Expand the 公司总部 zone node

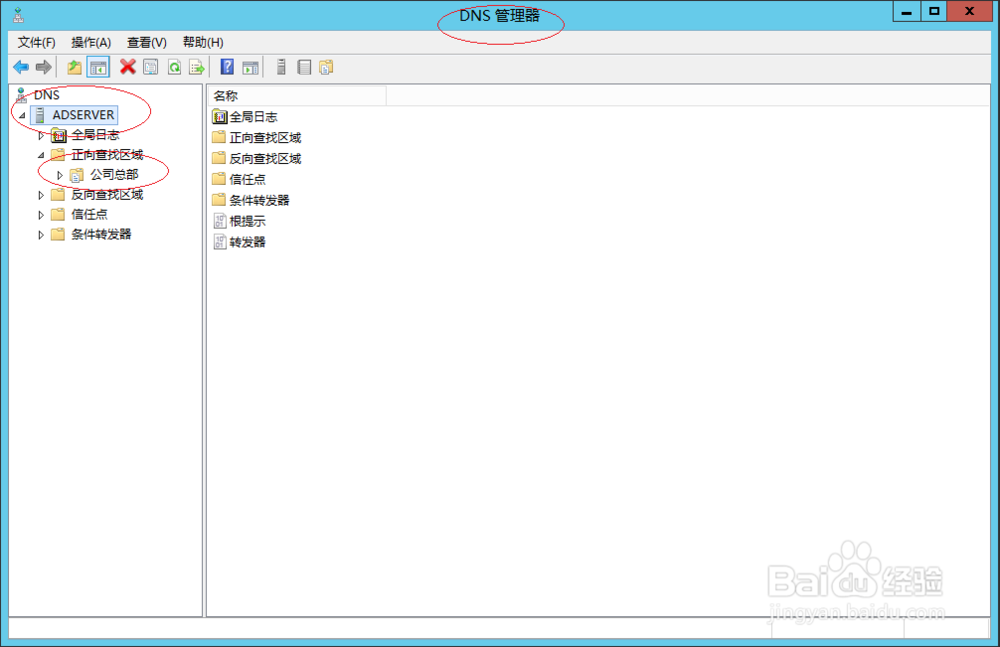pos(59,174)
